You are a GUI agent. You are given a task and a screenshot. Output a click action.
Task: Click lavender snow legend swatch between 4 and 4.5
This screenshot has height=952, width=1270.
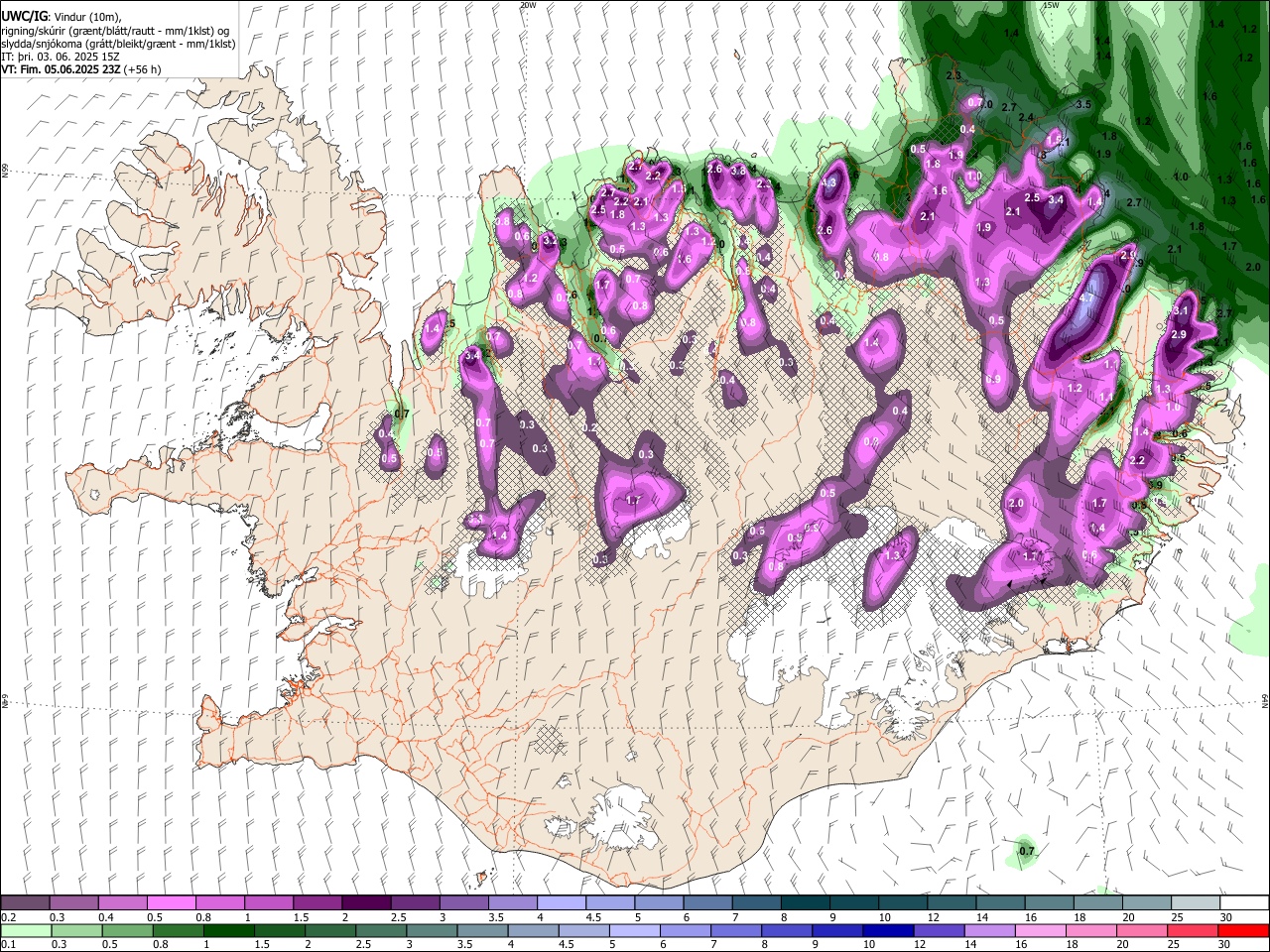click(560, 903)
